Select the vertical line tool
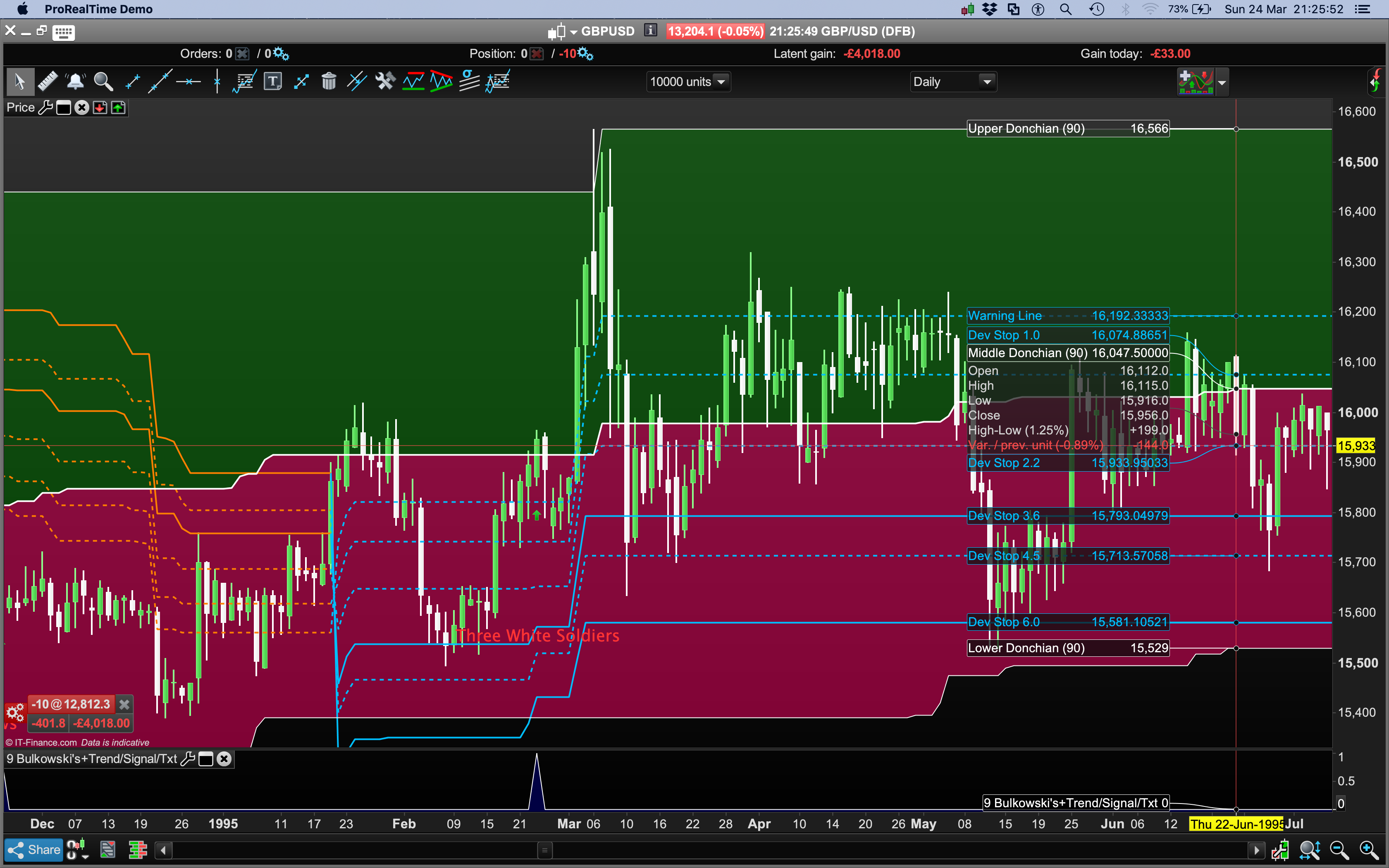The height and width of the screenshot is (868, 1389). tap(217, 81)
